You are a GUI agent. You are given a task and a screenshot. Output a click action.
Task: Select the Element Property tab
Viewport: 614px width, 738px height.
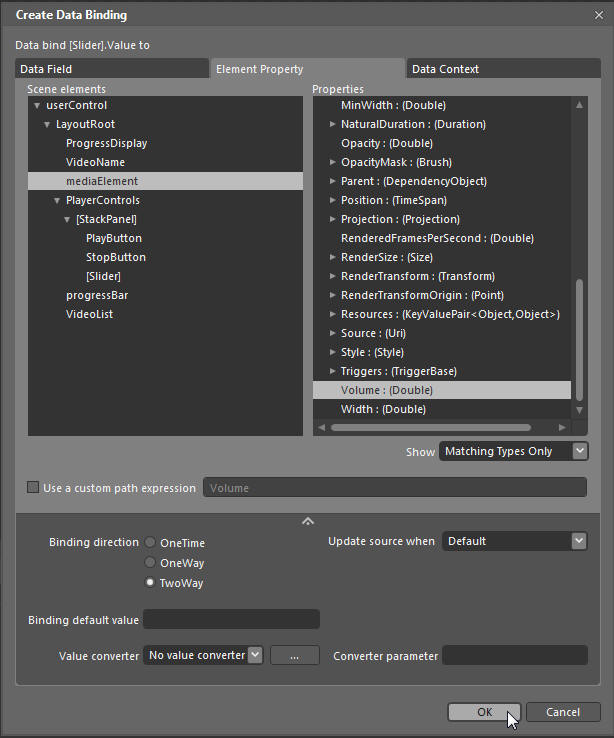click(308, 69)
